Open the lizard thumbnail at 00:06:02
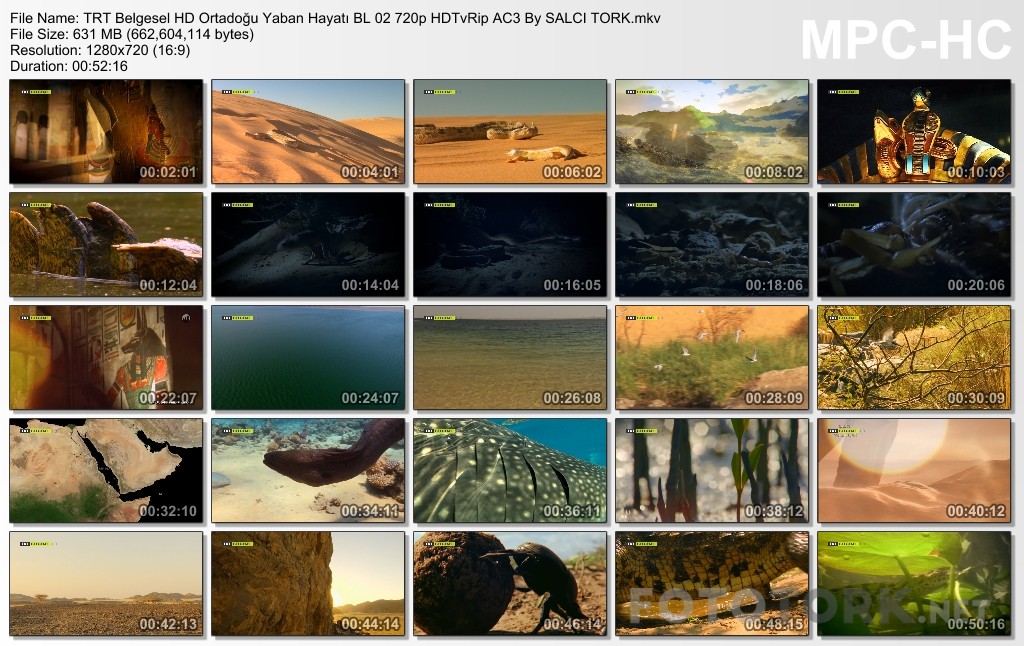Image resolution: width=1024 pixels, height=646 pixels. 510,131
